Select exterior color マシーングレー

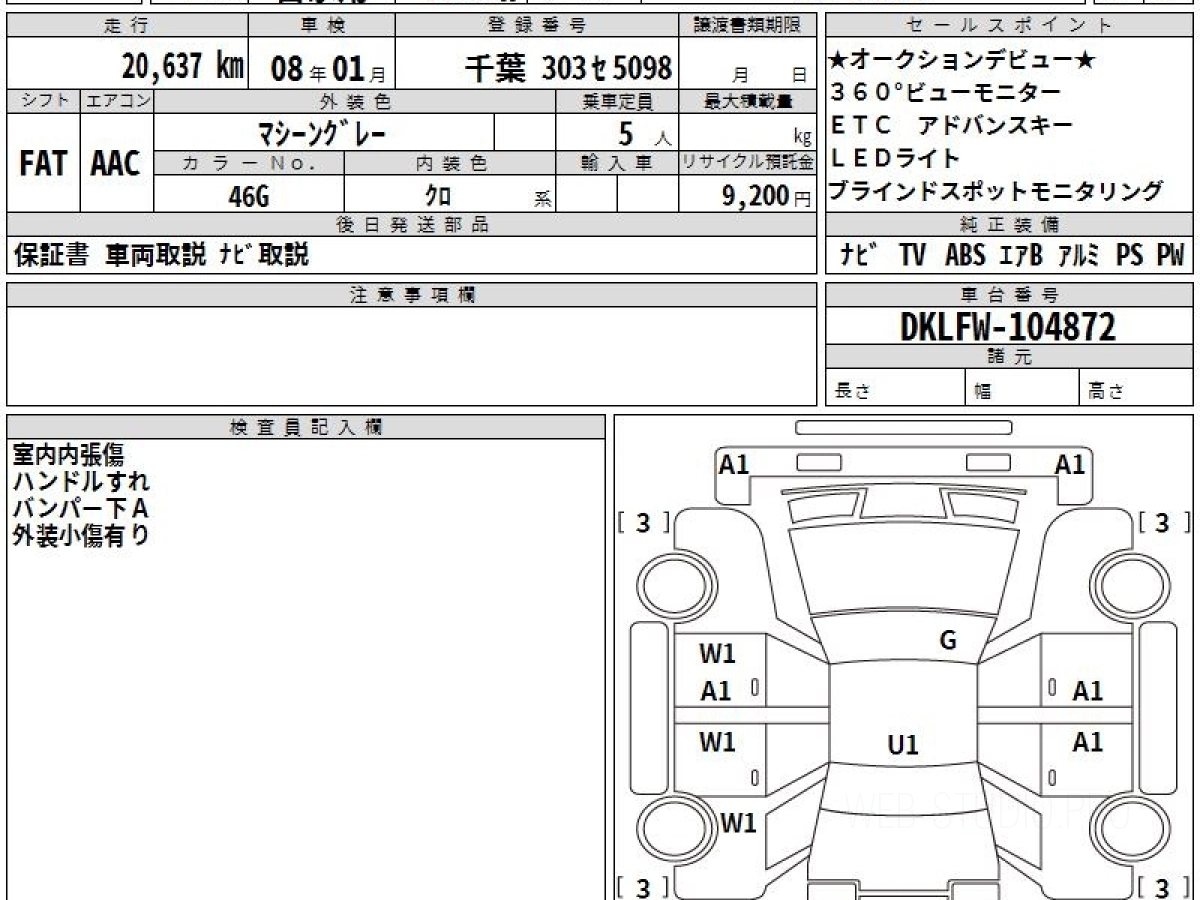click(x=322, y=132)
